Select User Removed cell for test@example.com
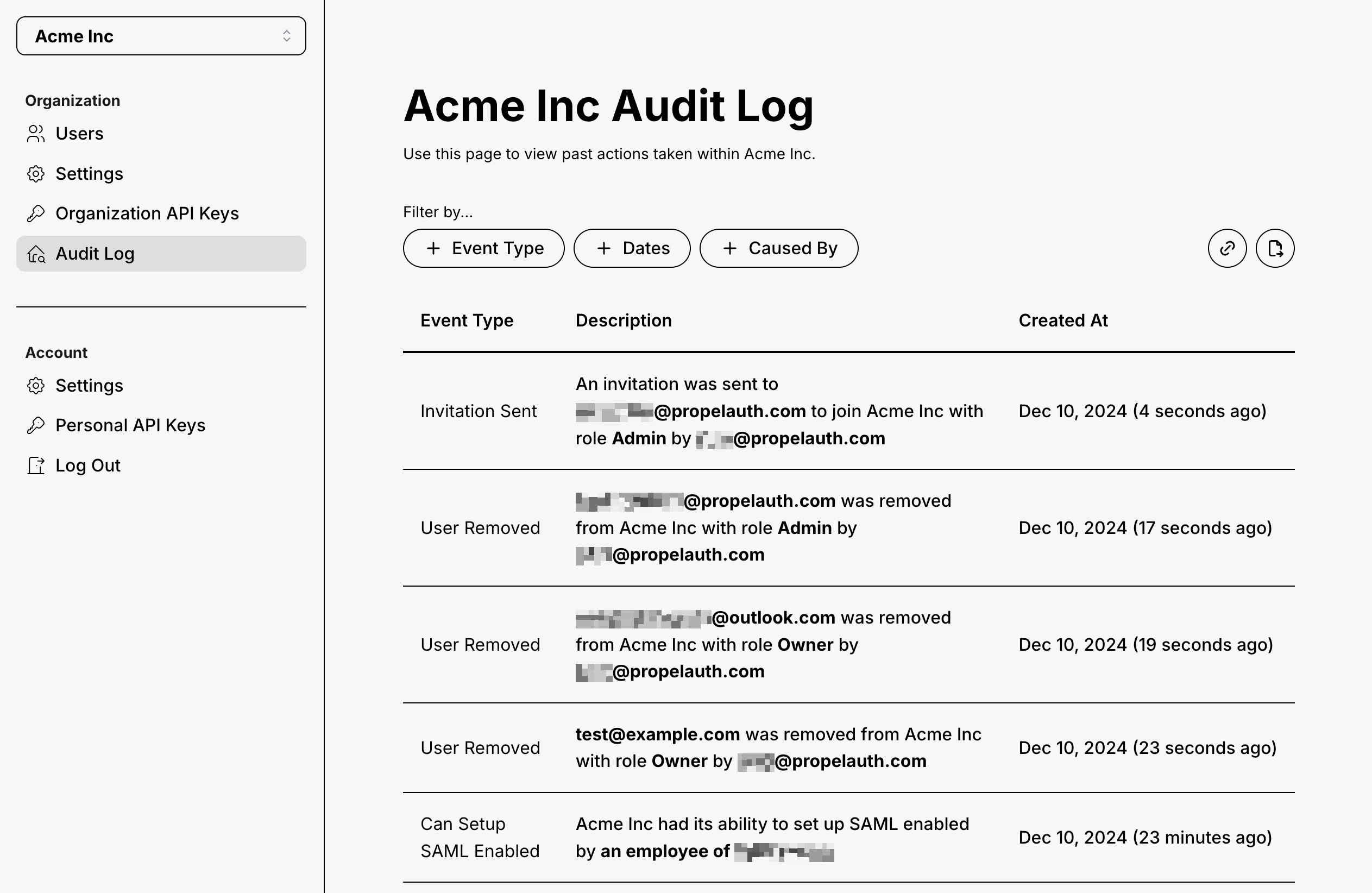The image size is (1372, 893). 480,748
